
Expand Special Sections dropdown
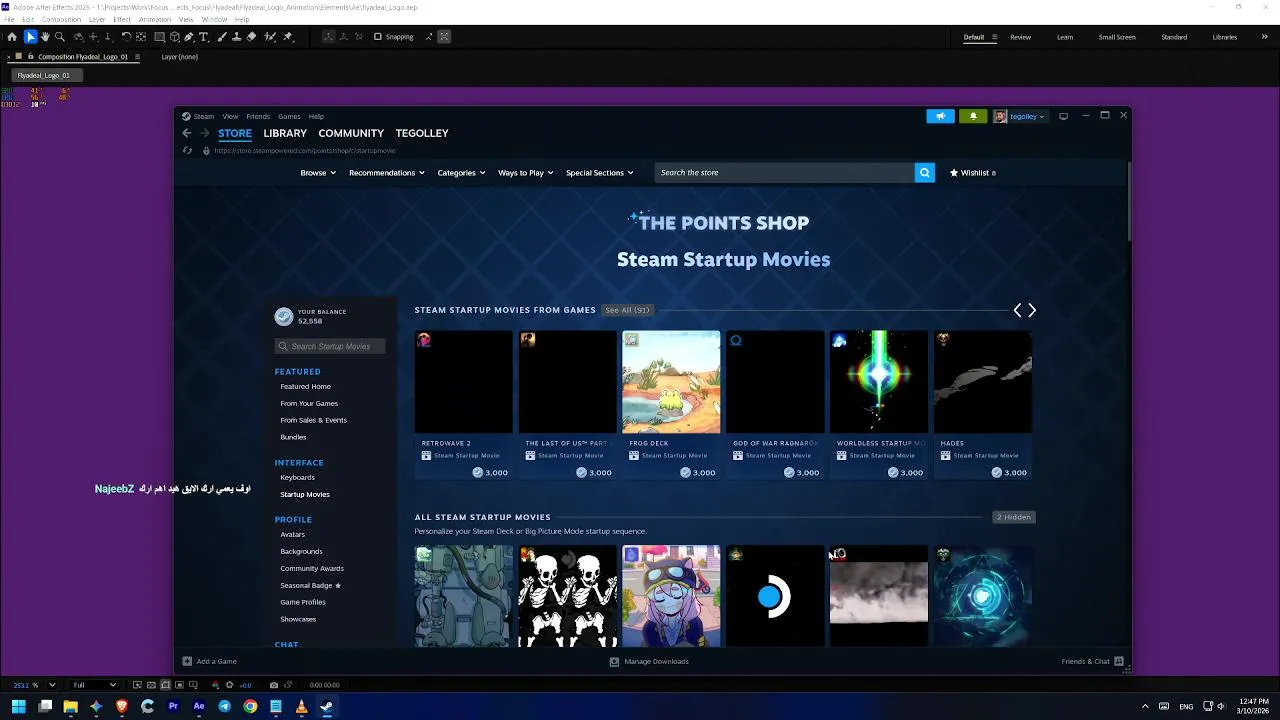[x=599, y=173]
